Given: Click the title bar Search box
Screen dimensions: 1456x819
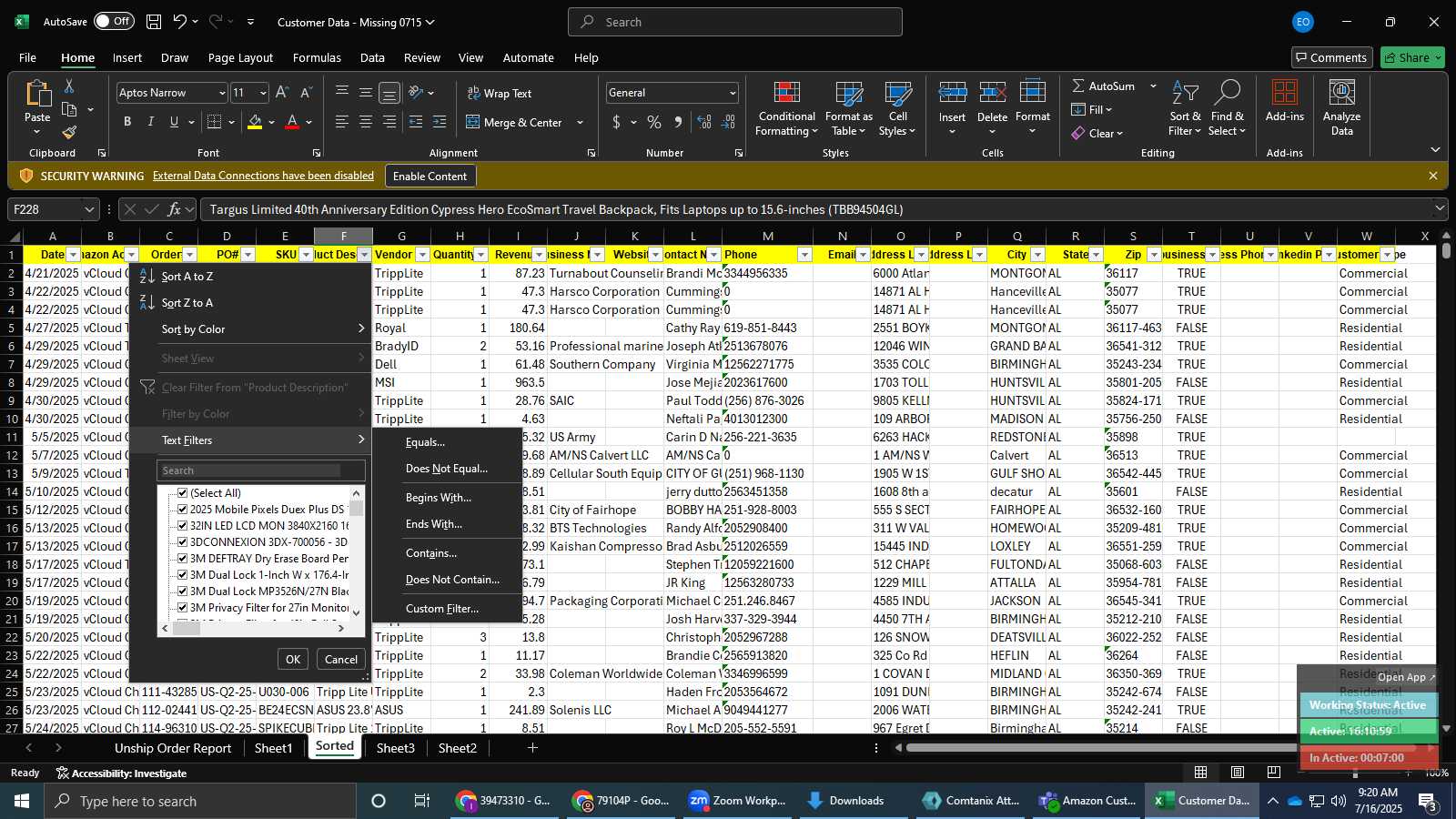Looking at the screenshot, I should tap(735, 22).
